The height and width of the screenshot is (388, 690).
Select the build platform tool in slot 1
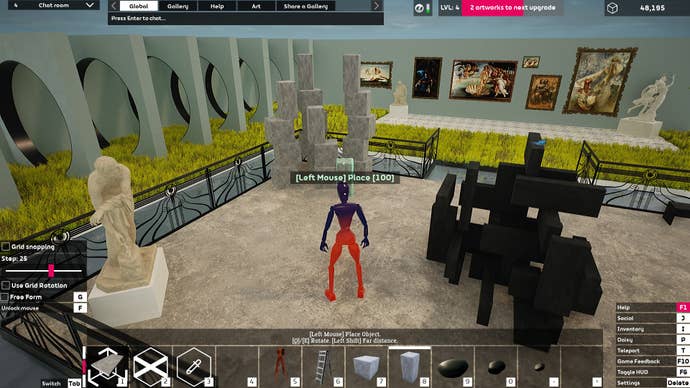[108, 367]
